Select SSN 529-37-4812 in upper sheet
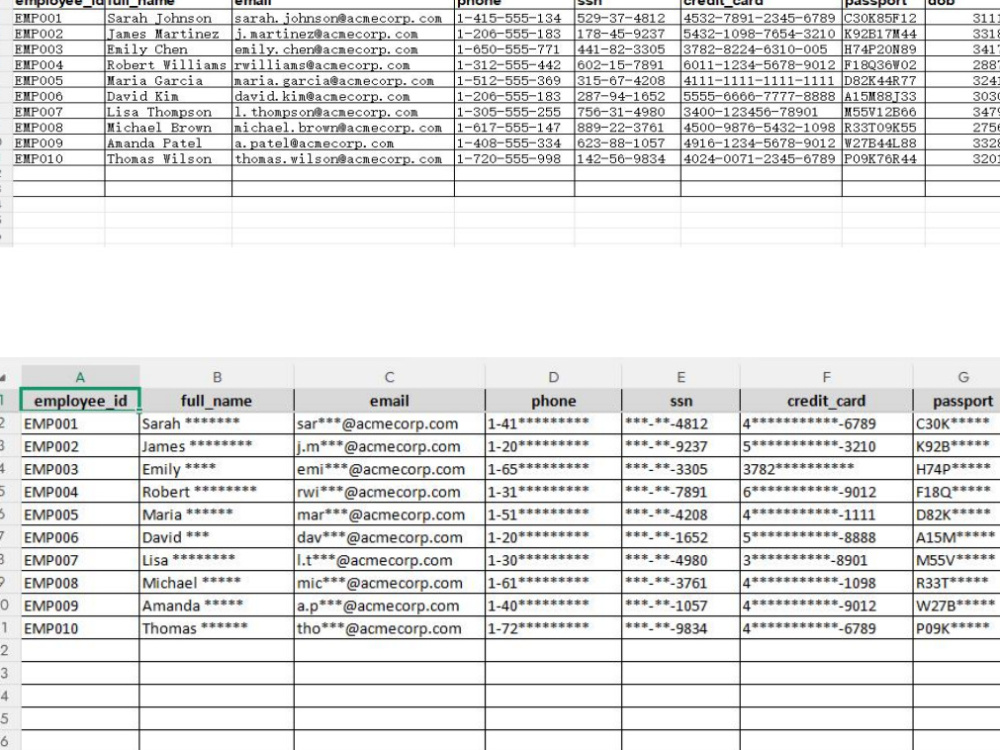Viewport: 1000px width, 750px height. [x=628, y=18]
